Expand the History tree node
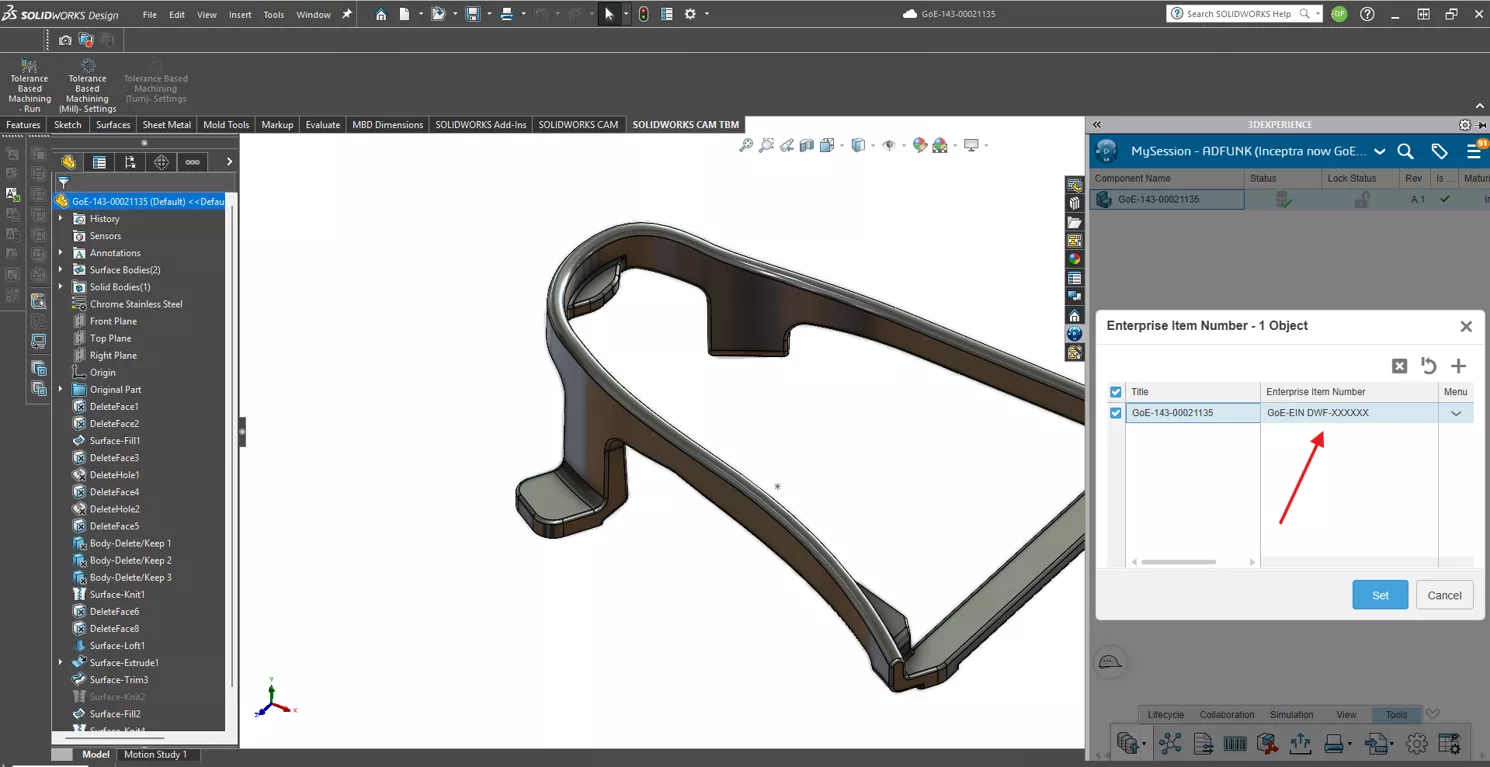The width and height of the screenshot is (1490, 767). [x=61, y=218]
